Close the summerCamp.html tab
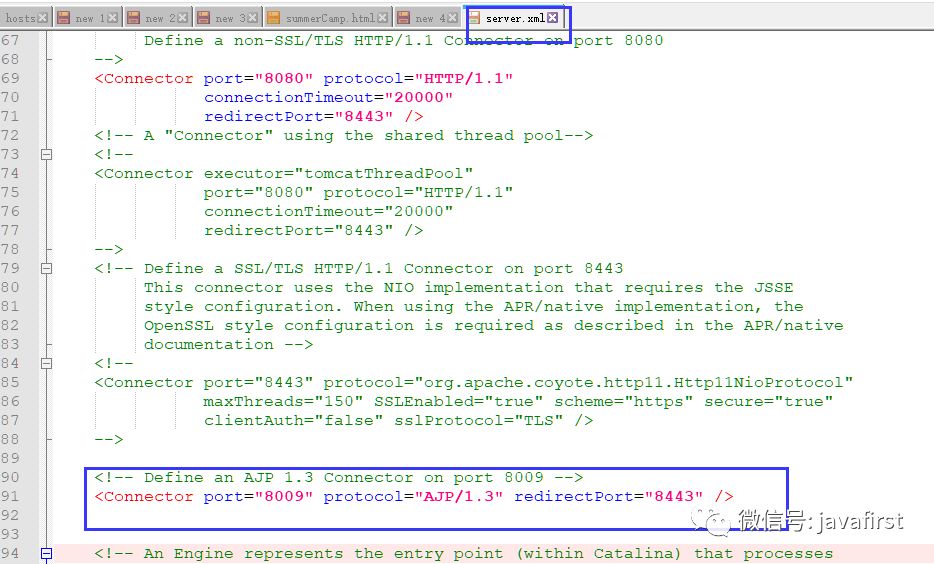Screen dimensions: 934x564 (x=382, y=18)
